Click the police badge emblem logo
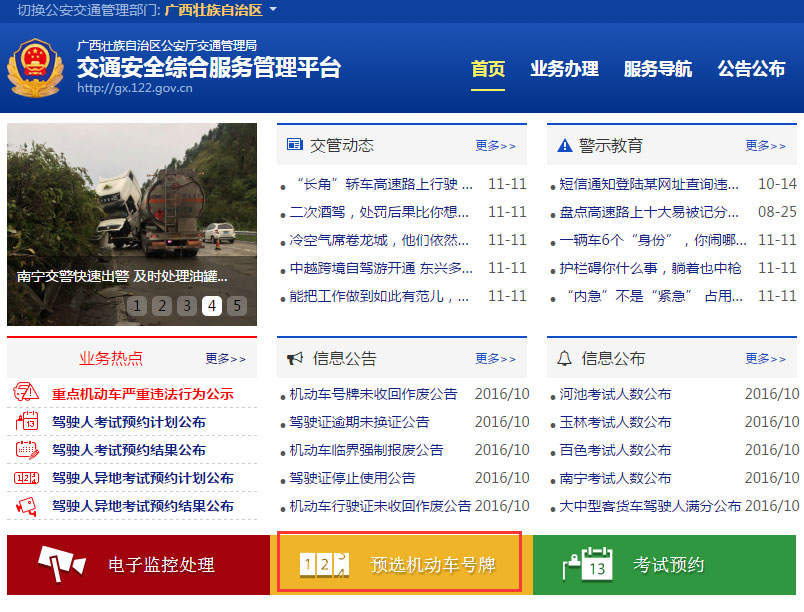This screenshot has height=612, width=804. coord(37,67)
